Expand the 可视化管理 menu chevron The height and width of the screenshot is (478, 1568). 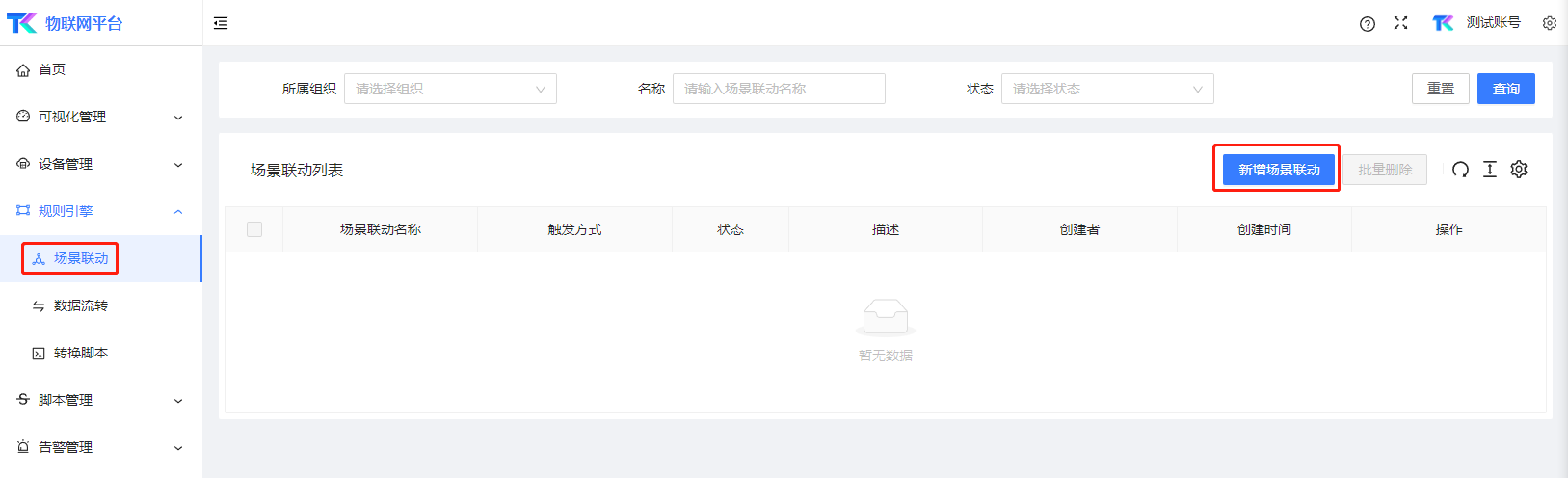click(x=178, y=118)
